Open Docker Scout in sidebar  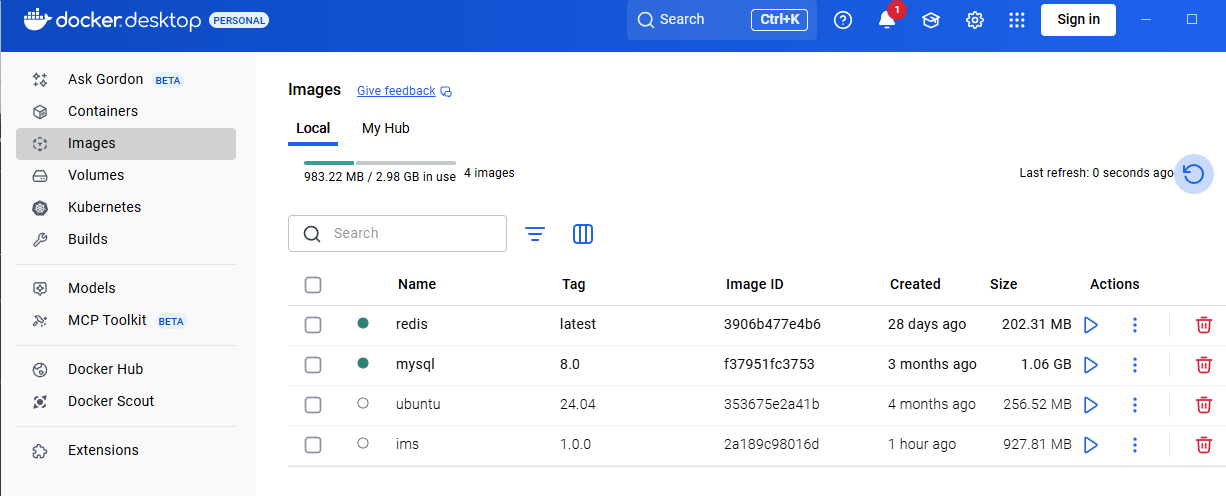[126, 401]
